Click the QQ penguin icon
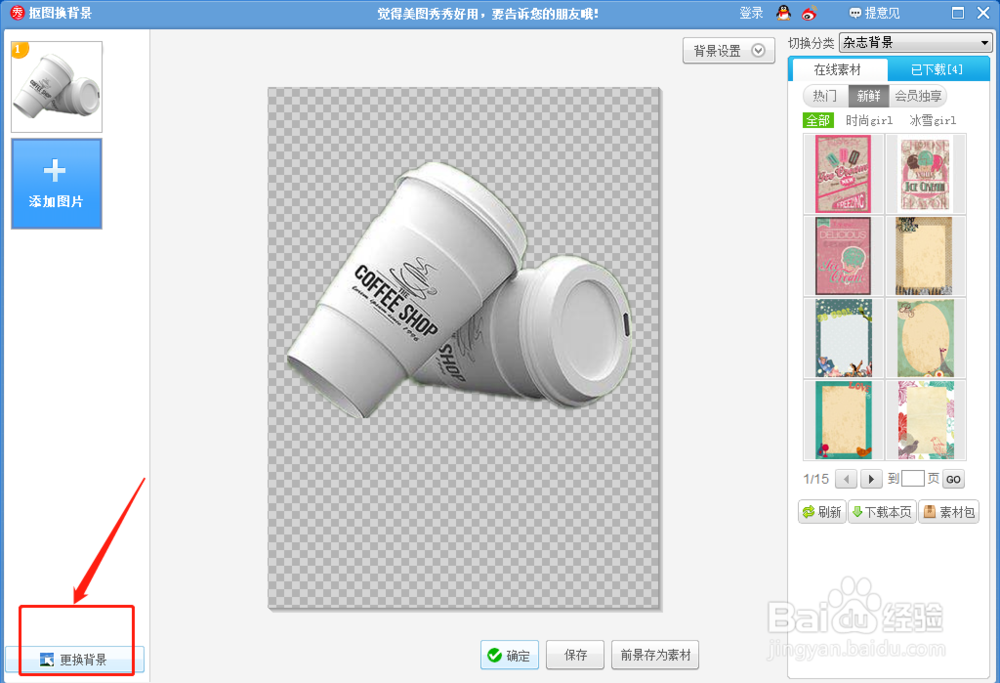Image resolution: width=1000 pixels, height=683 pixels. click(x=783, y=13)
